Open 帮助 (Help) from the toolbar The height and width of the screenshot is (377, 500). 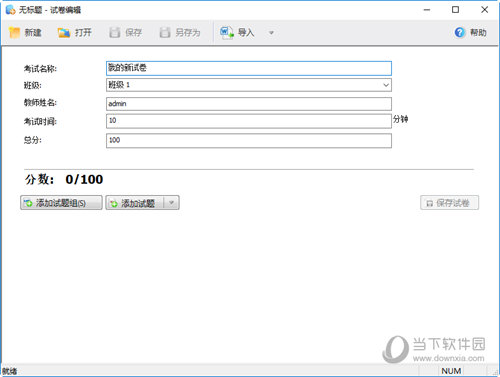470,32
